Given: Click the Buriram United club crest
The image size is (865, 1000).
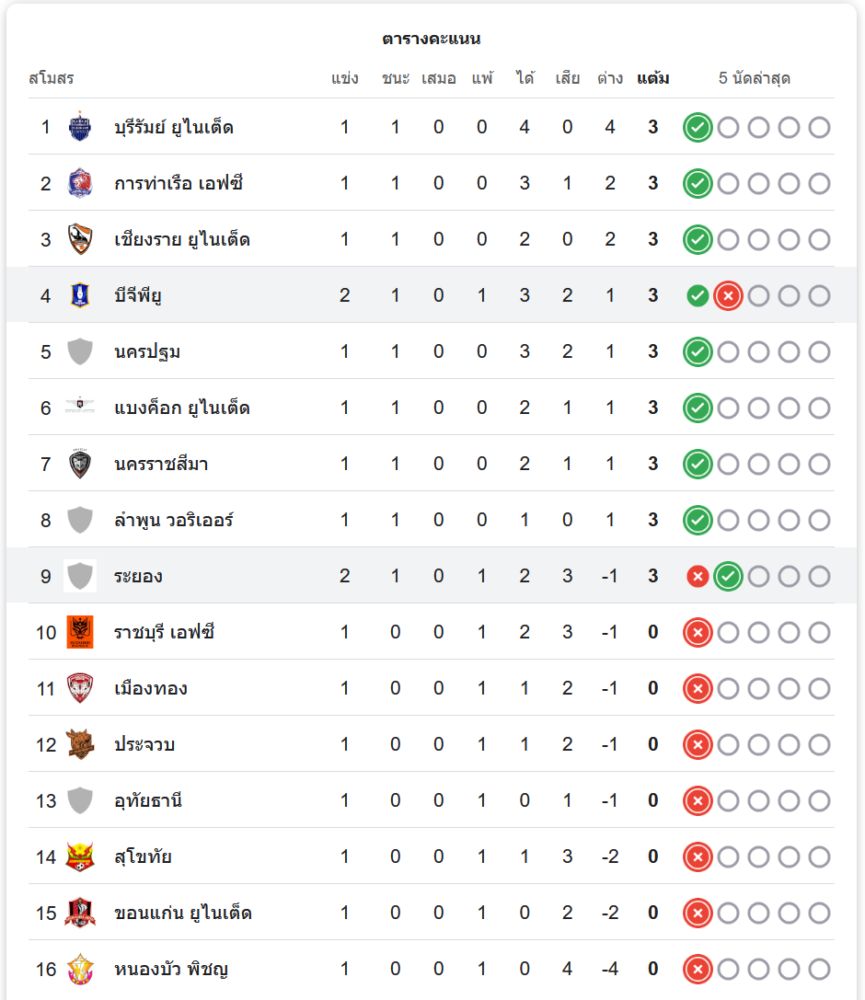Looking at the screenshot, I should 80,127.
